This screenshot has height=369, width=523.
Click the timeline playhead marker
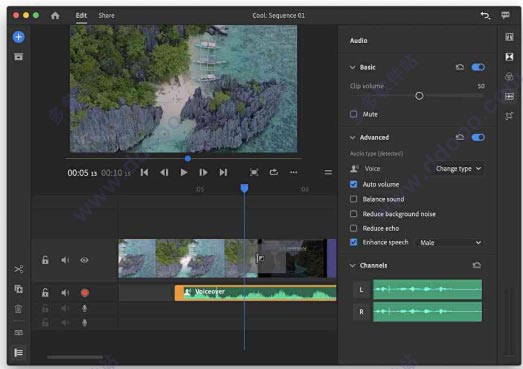pyautogui.click(x=244, y=188)
